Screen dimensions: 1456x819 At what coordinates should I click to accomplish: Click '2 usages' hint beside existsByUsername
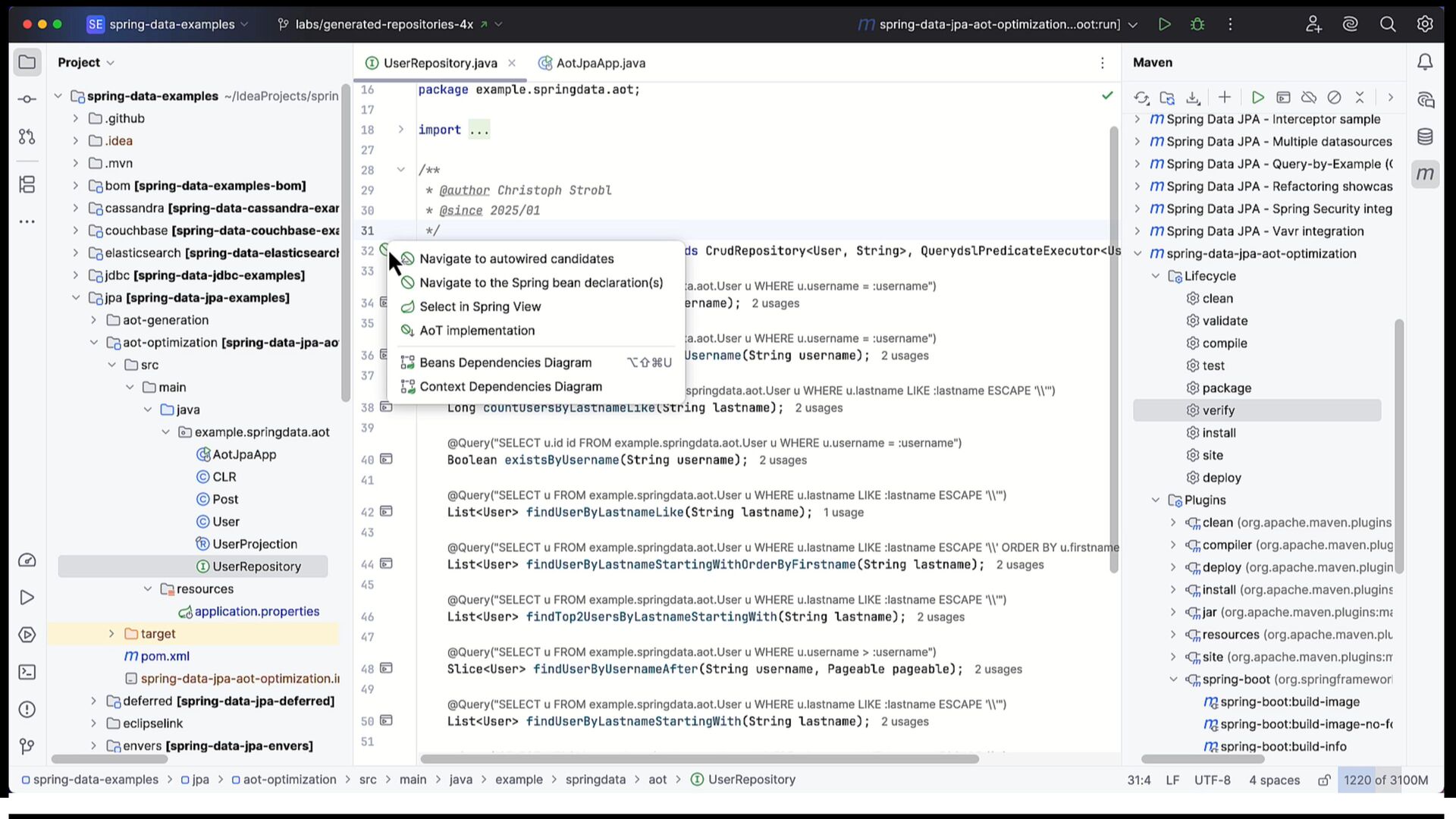tap(783, 460)
